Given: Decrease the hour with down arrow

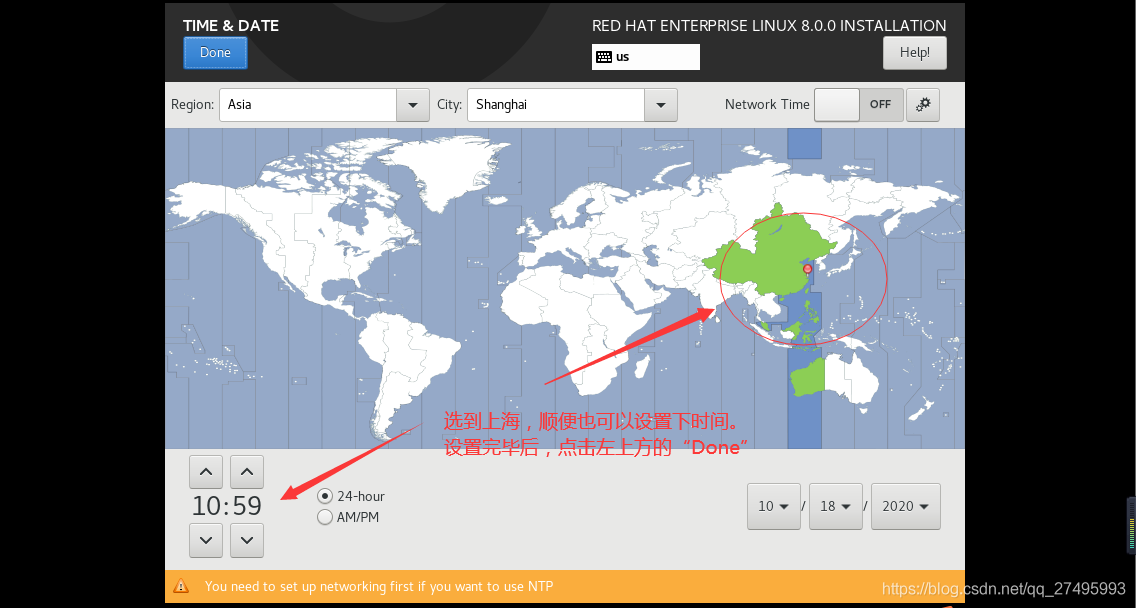Looking at the screenshot, I should point(206,541).
